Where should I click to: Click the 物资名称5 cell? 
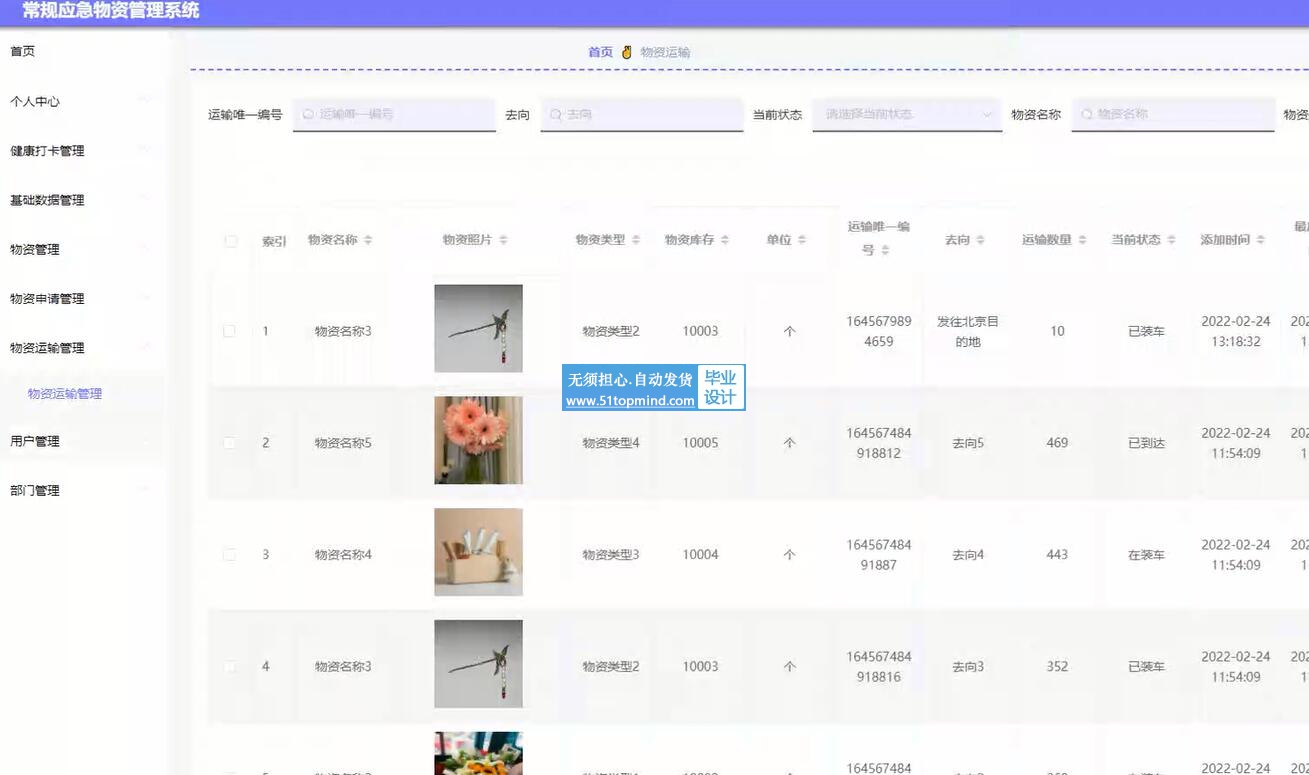[343, 443]
